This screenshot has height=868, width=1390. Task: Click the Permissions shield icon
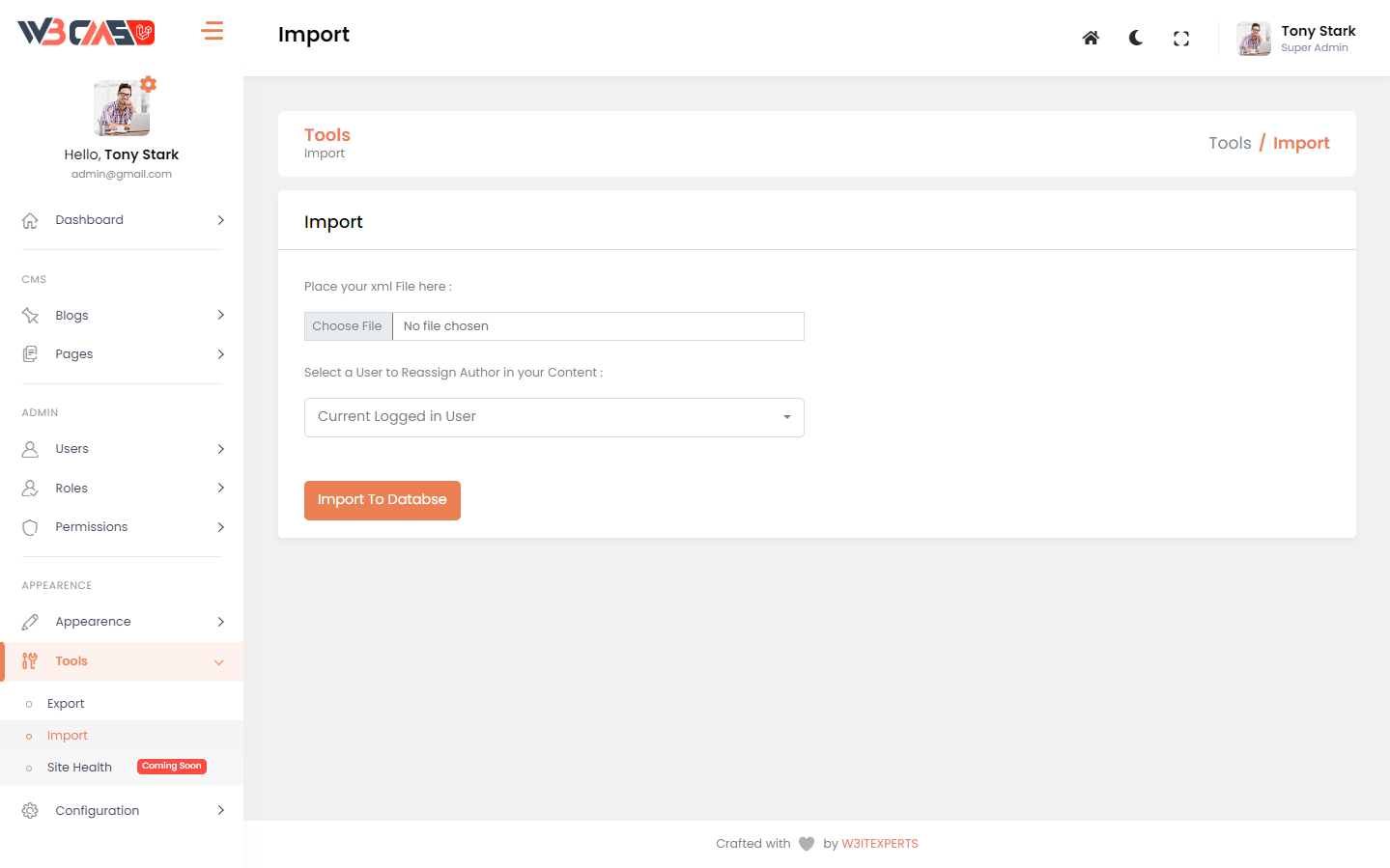click(x=30, y=527)
